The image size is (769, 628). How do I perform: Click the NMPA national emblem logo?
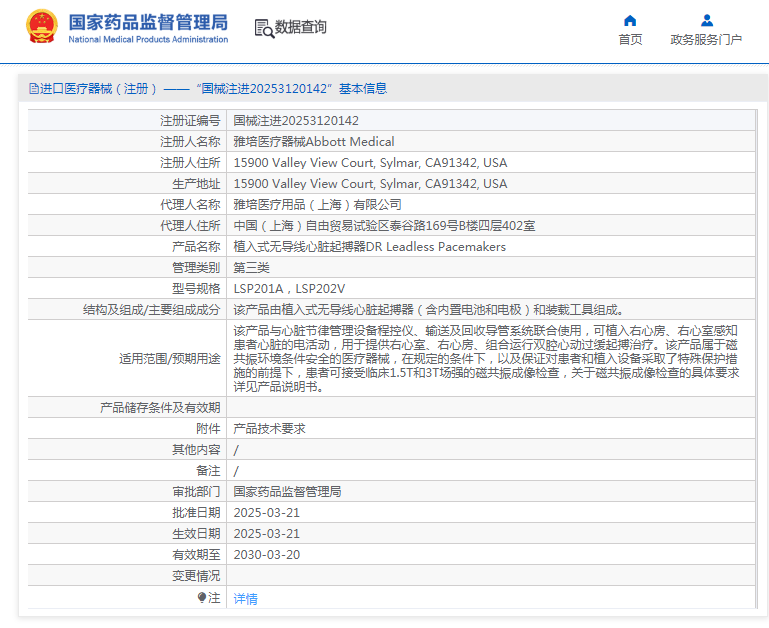tap(41, 27)
